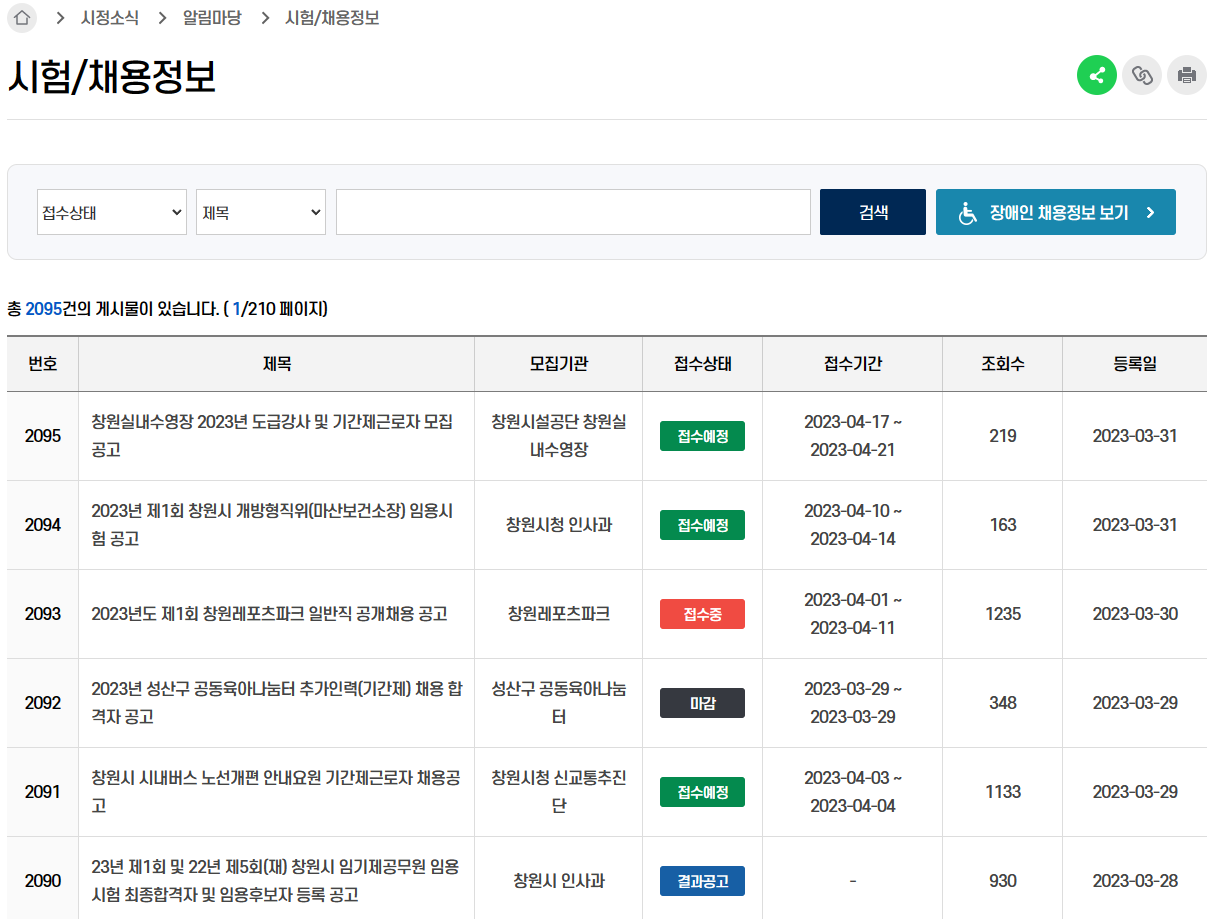
Task: Click the 검색 button
Action: click(873, 212)
